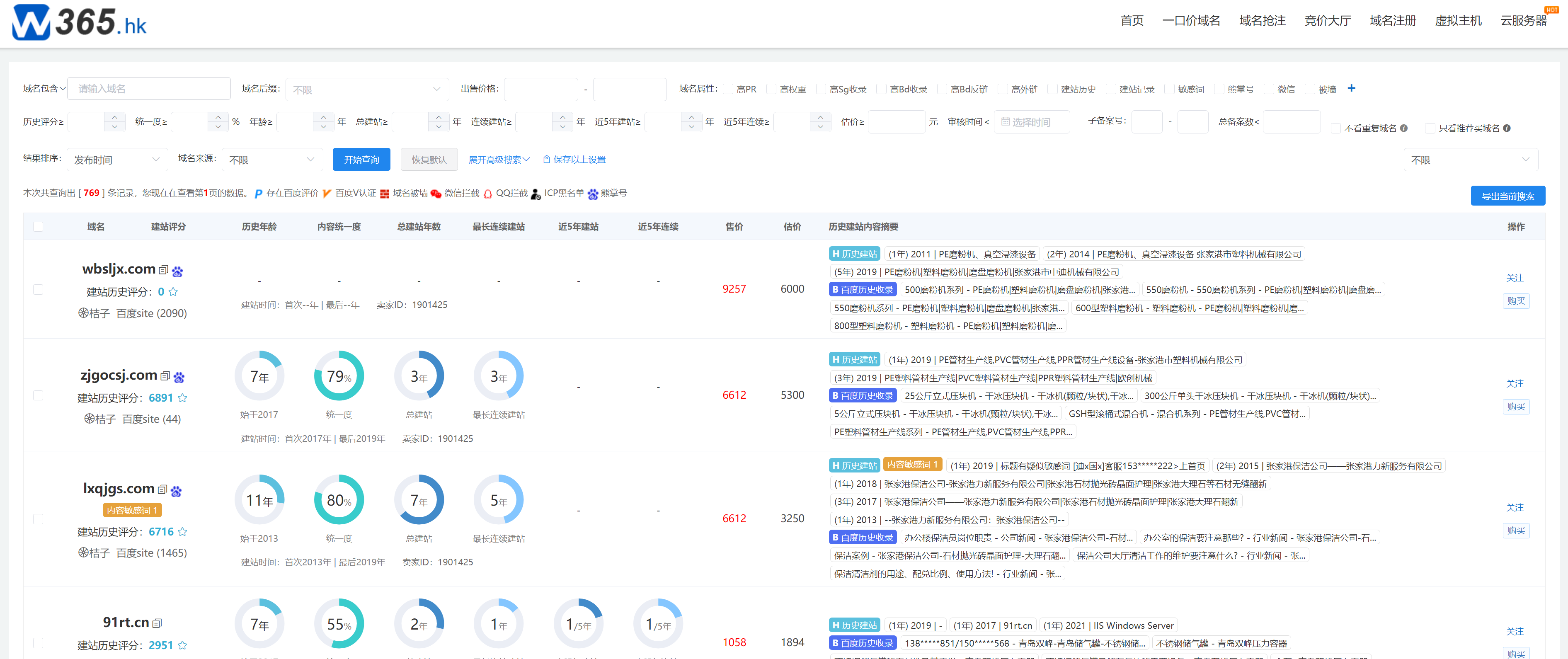This screenshot has width=1568, height=659.
Task: Click the W365.hk logo
Action: pos(79,22)
